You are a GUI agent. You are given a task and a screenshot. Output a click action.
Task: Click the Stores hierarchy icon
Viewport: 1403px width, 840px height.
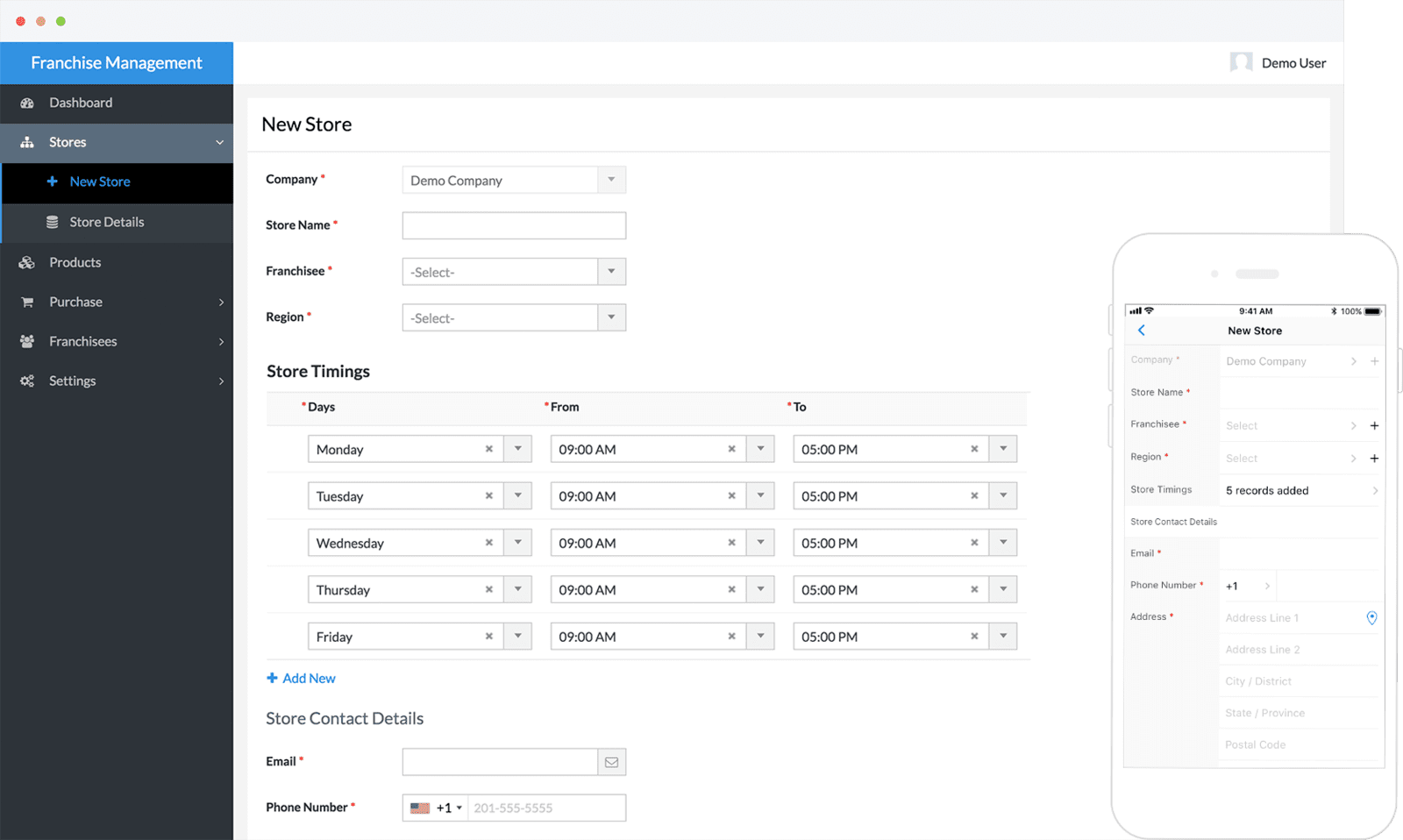point(27,142)
